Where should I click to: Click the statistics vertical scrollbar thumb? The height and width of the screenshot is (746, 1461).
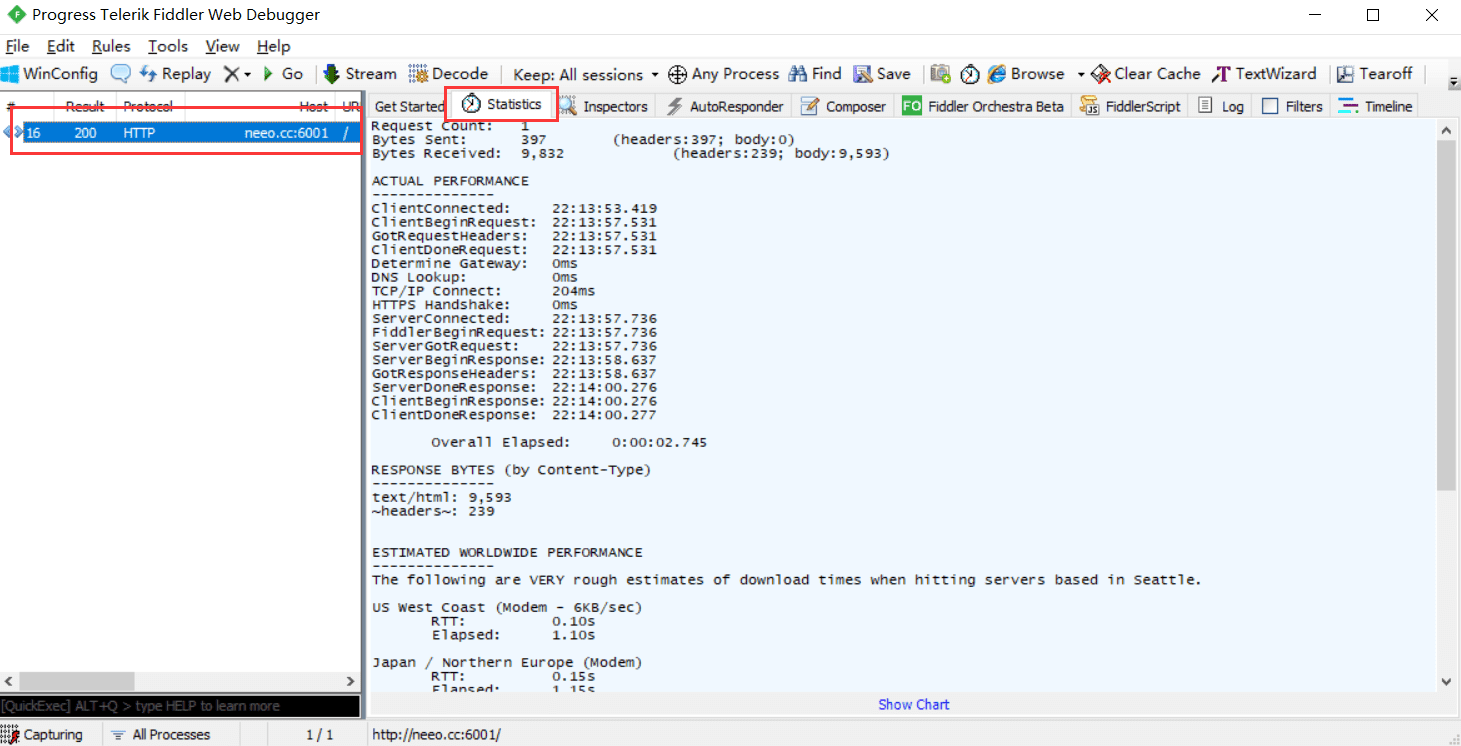(1447, 315)
